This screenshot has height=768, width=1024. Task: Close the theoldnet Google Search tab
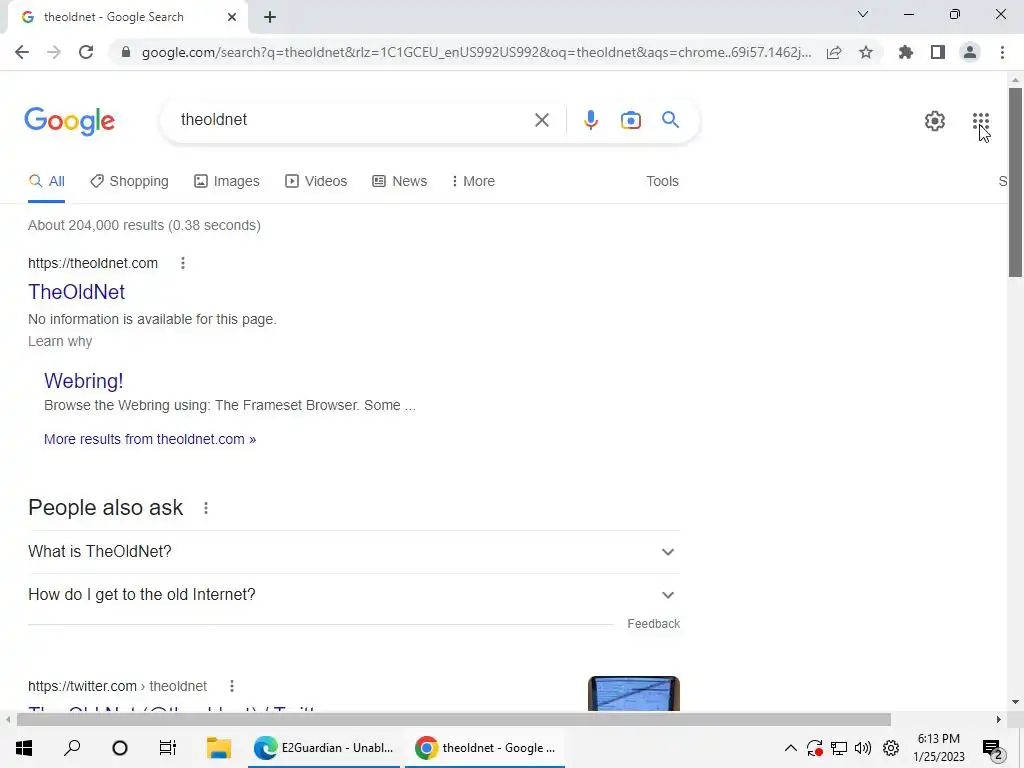click(232, 17)
